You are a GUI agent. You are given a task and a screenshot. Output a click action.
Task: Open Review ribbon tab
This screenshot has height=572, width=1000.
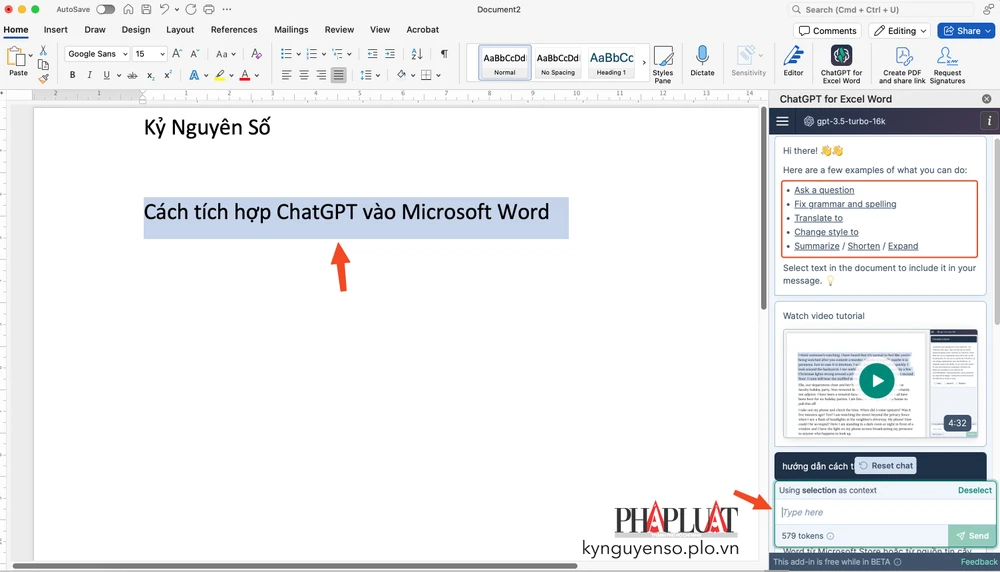339,30
